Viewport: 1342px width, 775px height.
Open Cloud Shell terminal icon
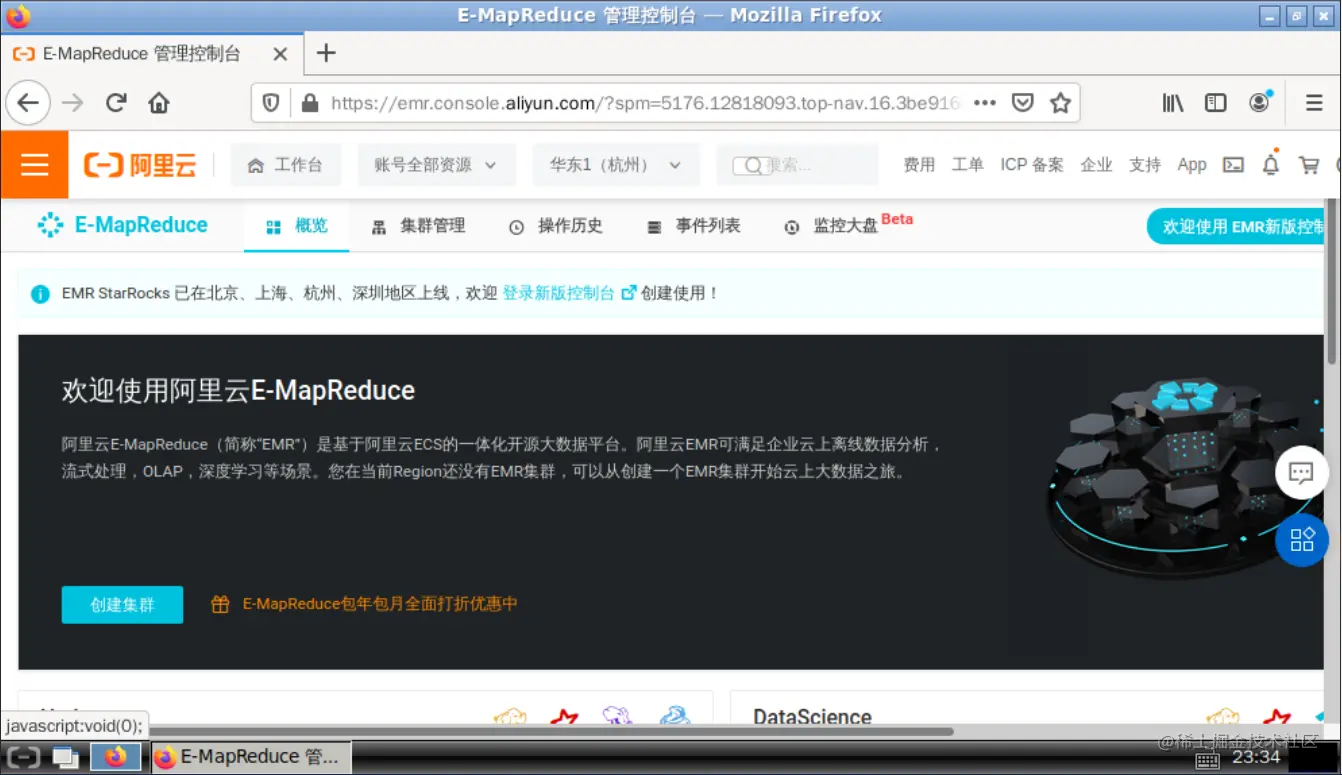coord(1233,165)
